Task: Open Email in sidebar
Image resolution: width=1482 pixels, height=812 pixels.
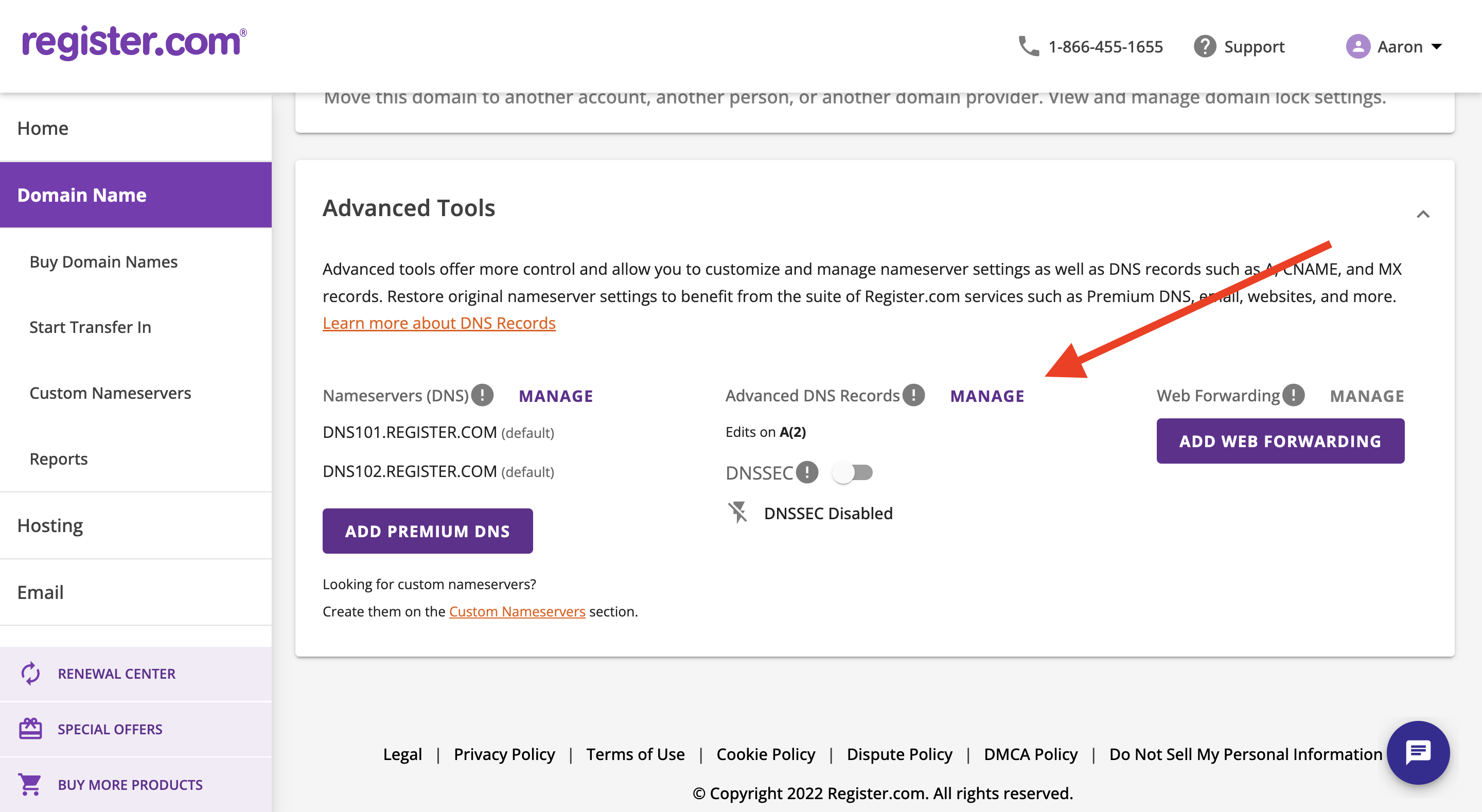Action: click(x=136, y=592)
